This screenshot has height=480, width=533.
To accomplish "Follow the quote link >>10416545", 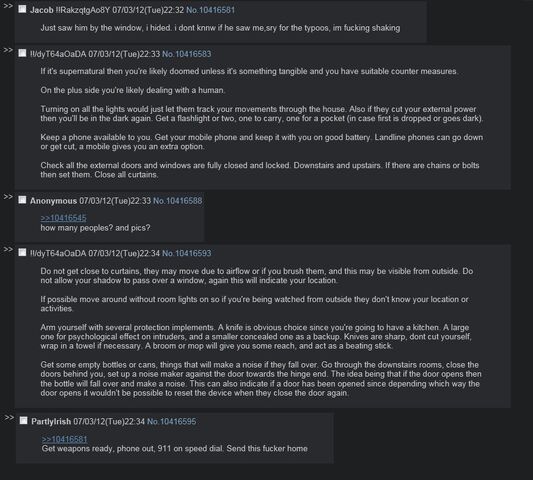I will click(x=64, y=218).
